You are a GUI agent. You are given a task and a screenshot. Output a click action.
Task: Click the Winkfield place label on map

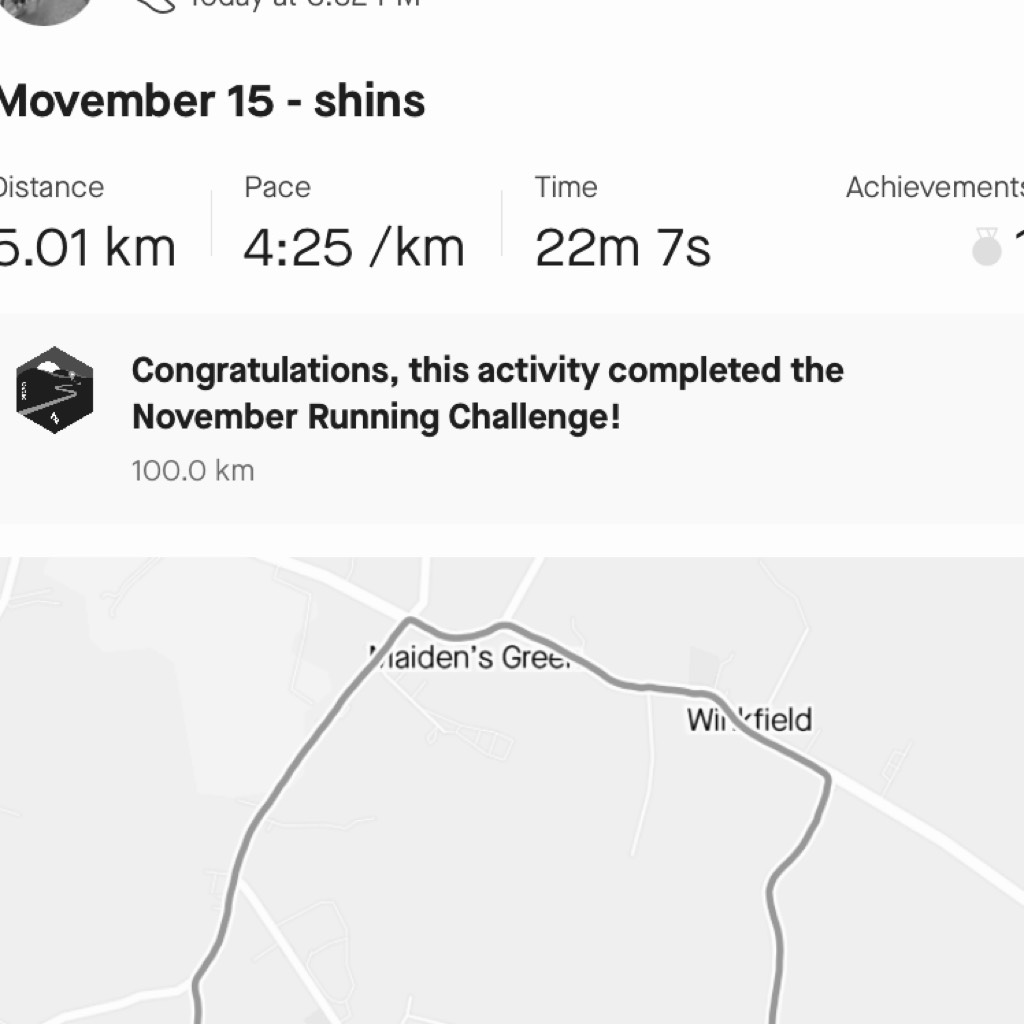coord(750,720)
